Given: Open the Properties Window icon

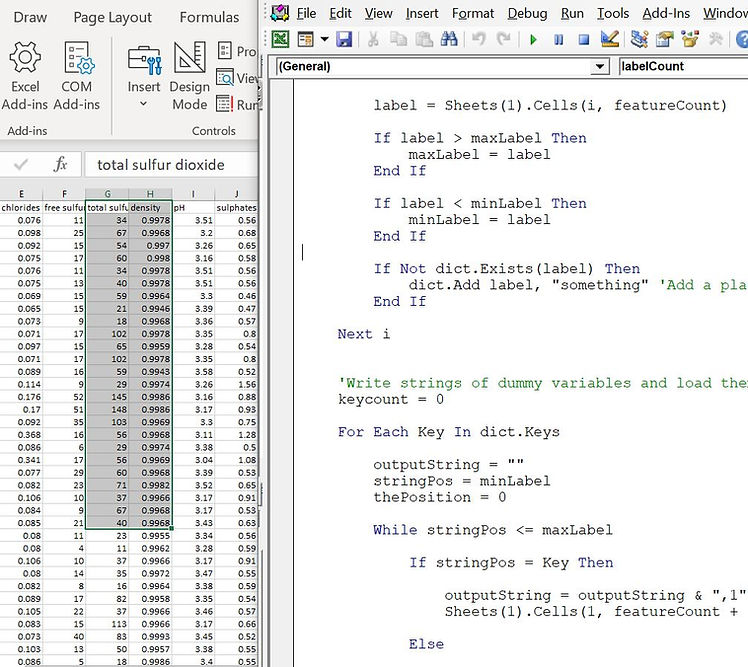Looking at the screenshot, I should [x=665, y=39].
